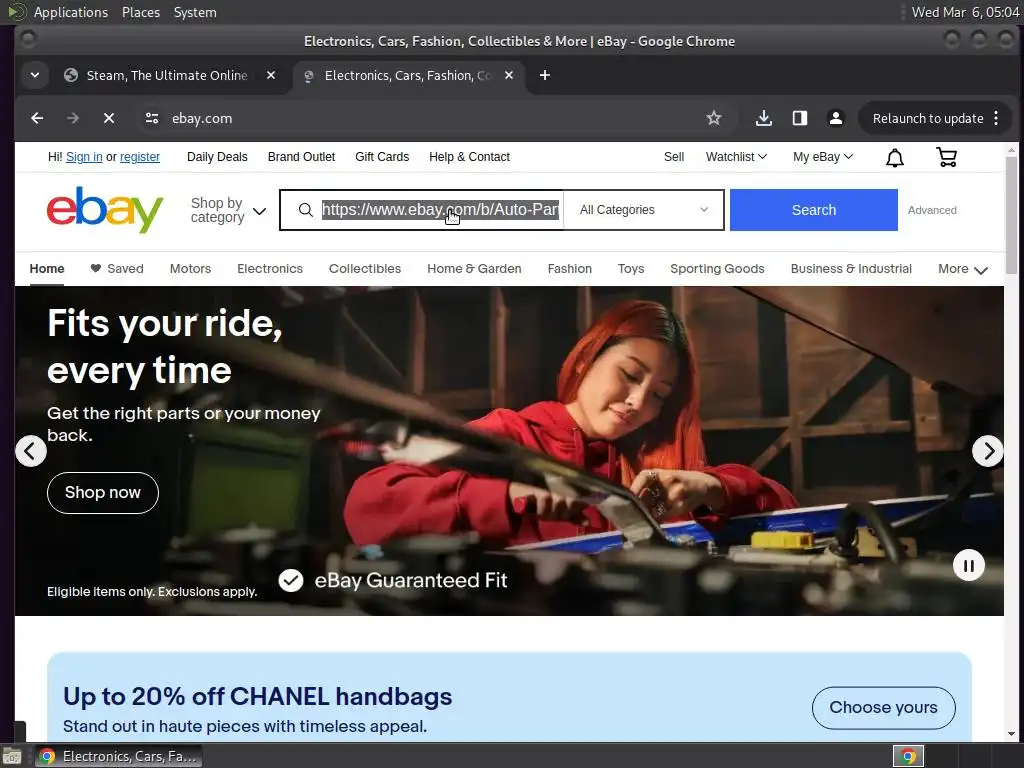Open the eBay shopping cart
Screen dimensions: 1024x768
tap(946, 157)
